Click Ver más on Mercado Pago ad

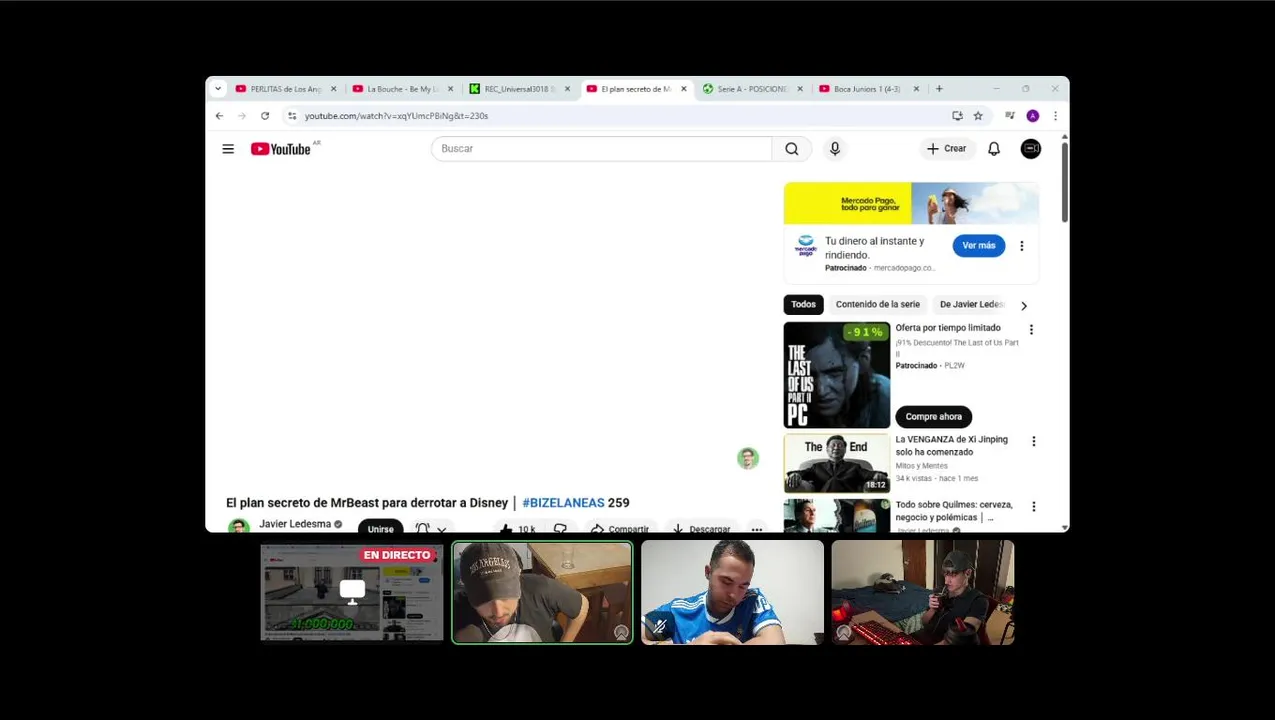coord(979,246)
